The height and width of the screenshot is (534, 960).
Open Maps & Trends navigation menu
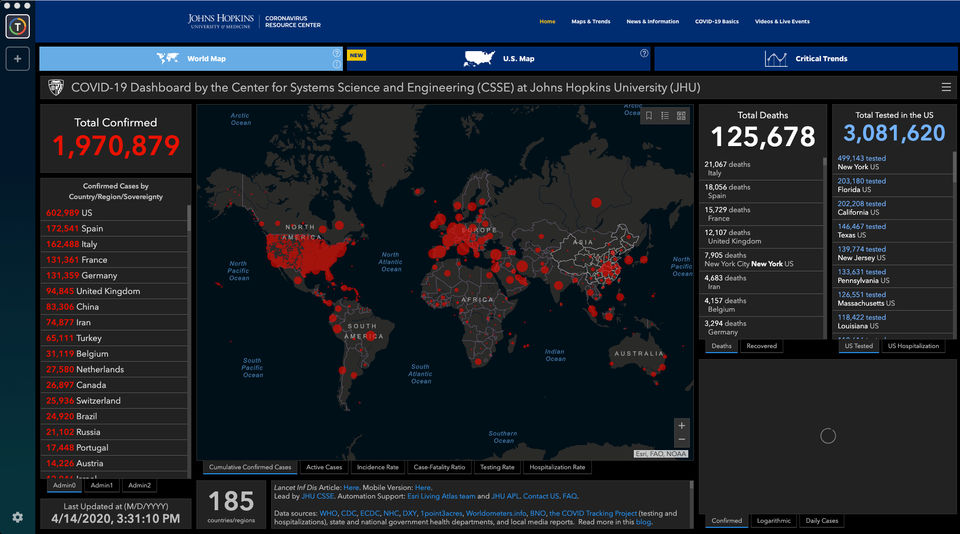click(591, 21)
